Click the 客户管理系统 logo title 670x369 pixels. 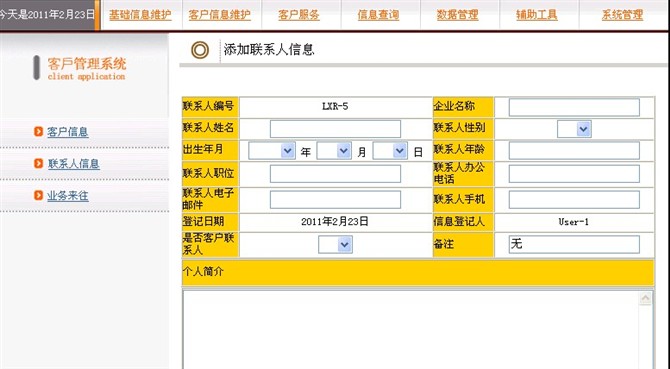(87, 64)
